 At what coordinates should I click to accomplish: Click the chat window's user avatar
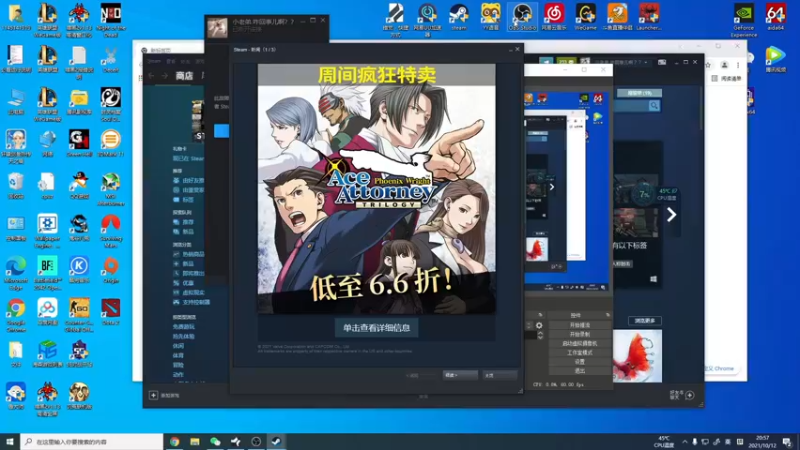[x=217, y=28]
